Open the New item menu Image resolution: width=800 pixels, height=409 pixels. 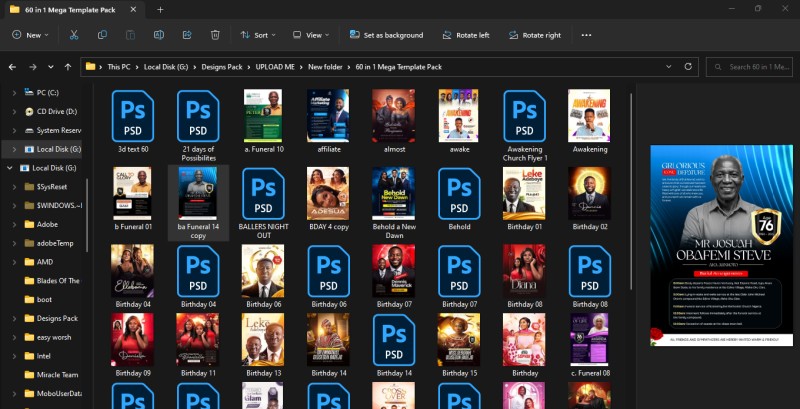click(31, 35)
